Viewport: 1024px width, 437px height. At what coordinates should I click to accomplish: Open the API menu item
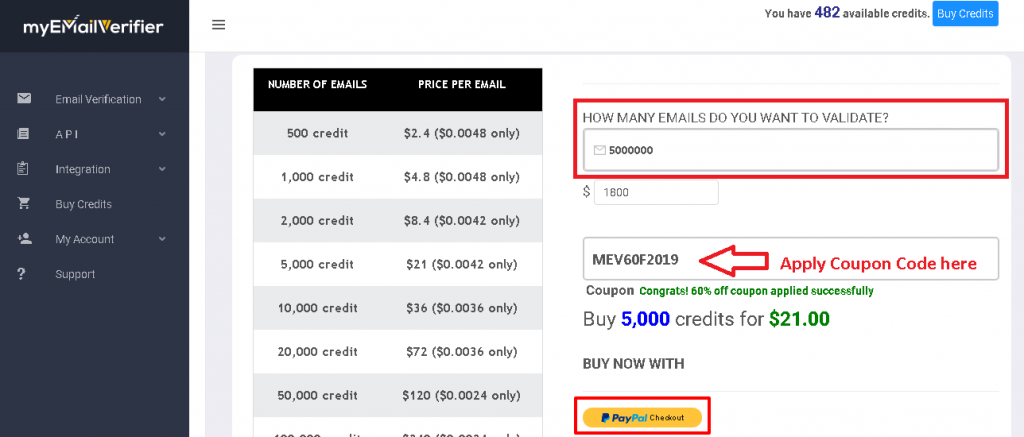(x=67, y=134)
